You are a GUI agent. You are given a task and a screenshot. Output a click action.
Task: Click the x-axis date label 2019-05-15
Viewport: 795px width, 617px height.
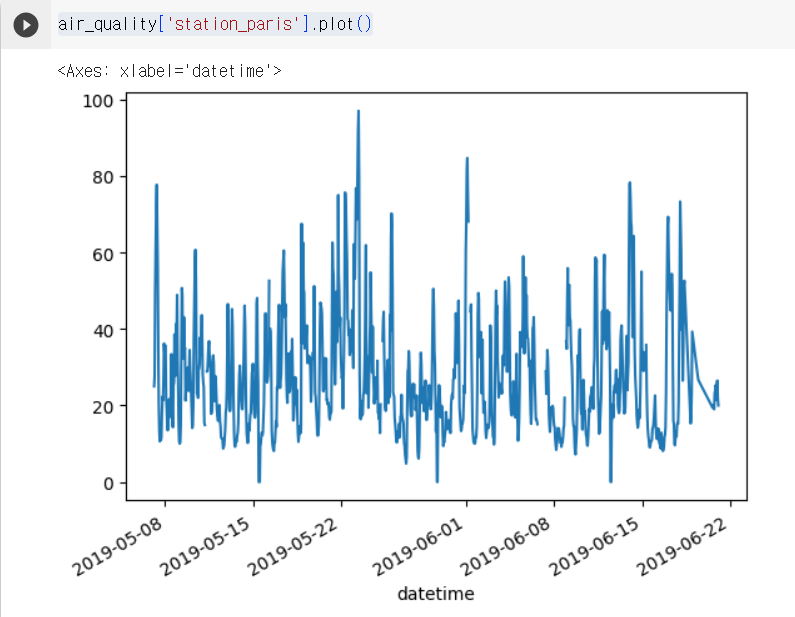pos(205,547)
